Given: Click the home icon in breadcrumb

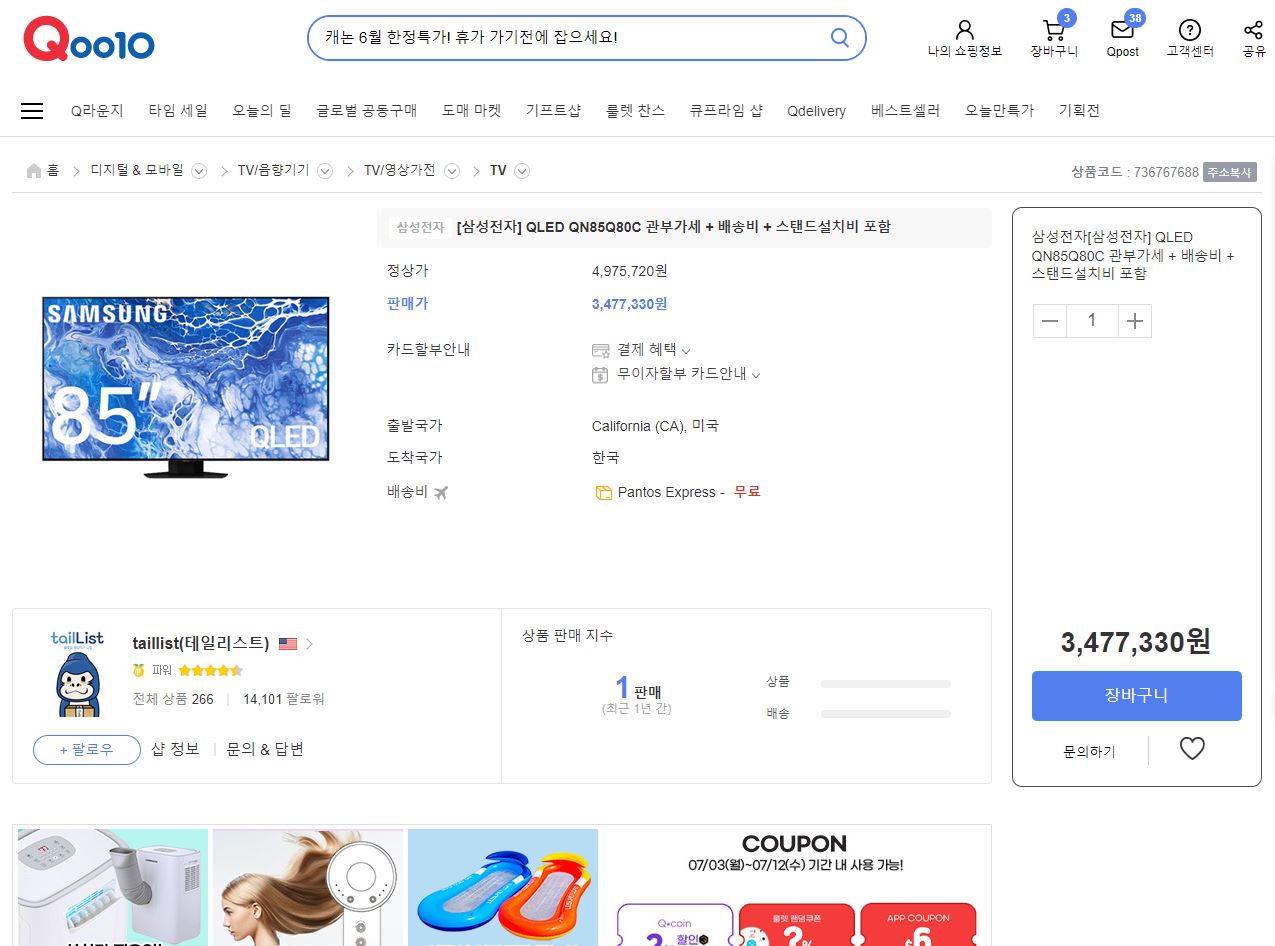Looking at the screenshot, I should point(34,171).
